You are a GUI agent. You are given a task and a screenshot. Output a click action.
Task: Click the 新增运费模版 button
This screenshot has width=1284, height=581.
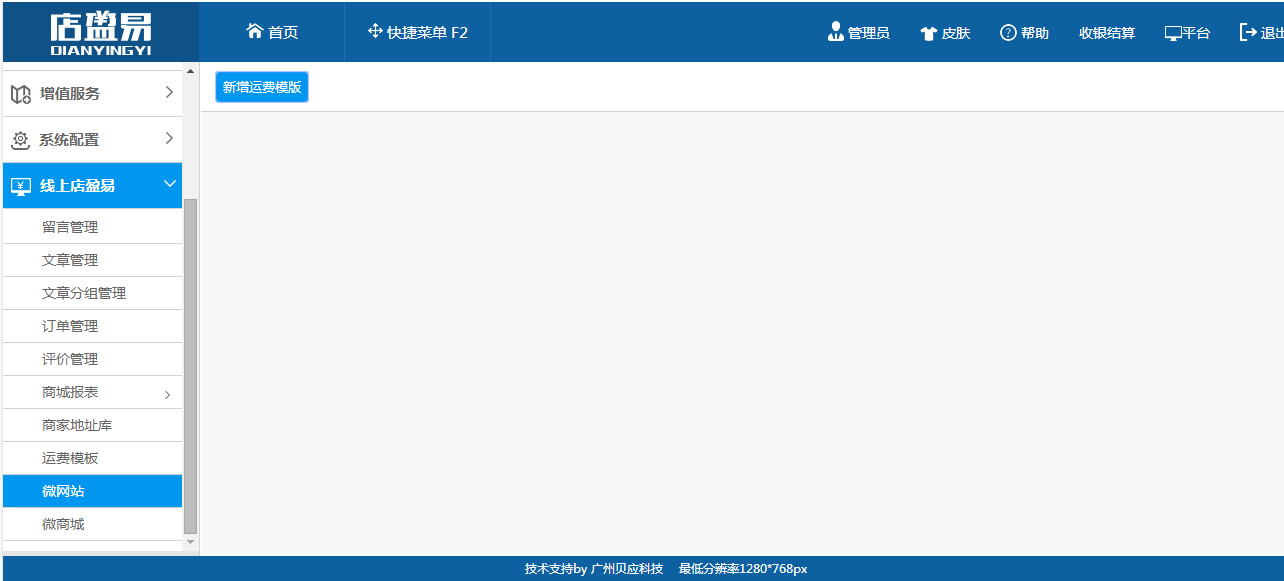coord(262,87)
